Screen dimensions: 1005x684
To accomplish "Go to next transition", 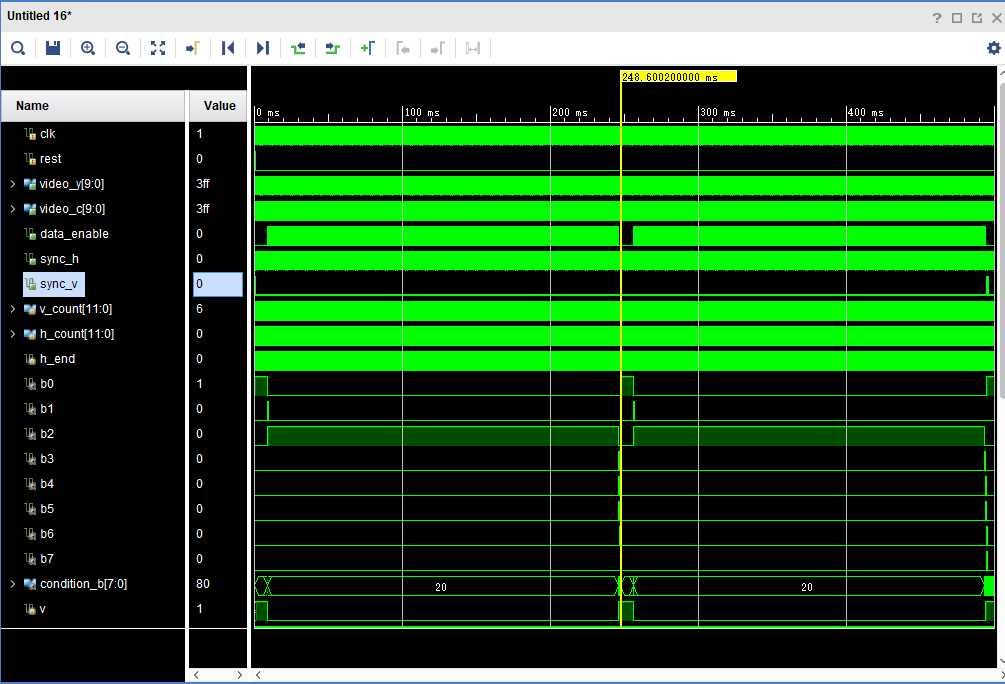I will (332, 48).
